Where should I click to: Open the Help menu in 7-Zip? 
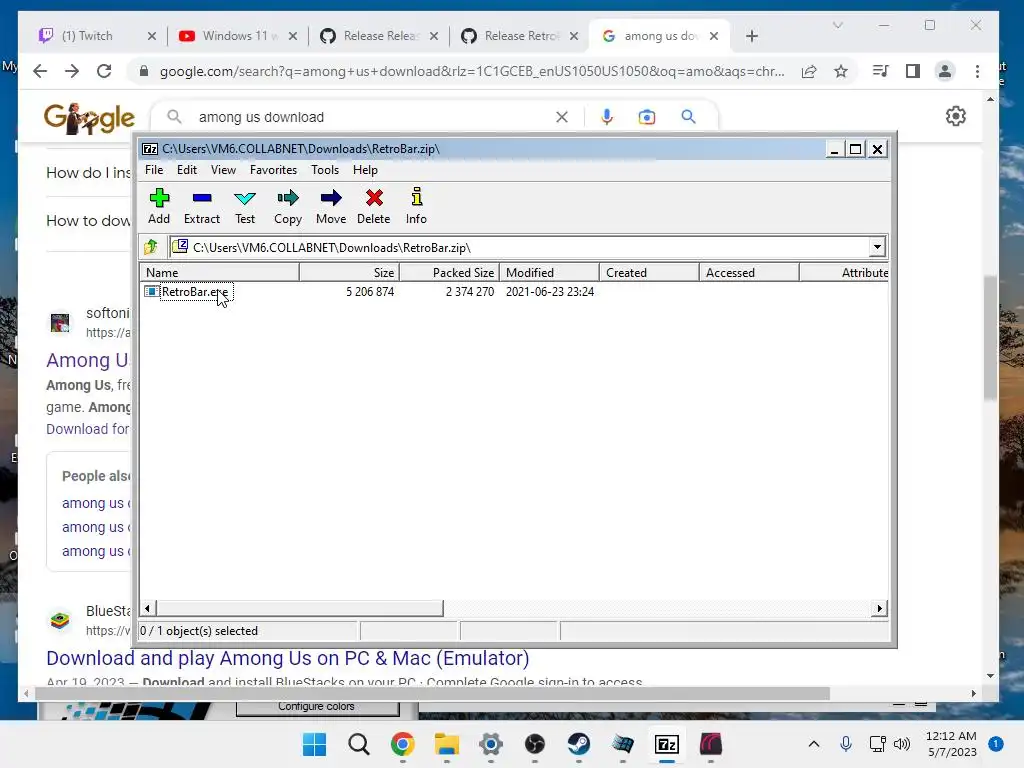click(365, 170)
